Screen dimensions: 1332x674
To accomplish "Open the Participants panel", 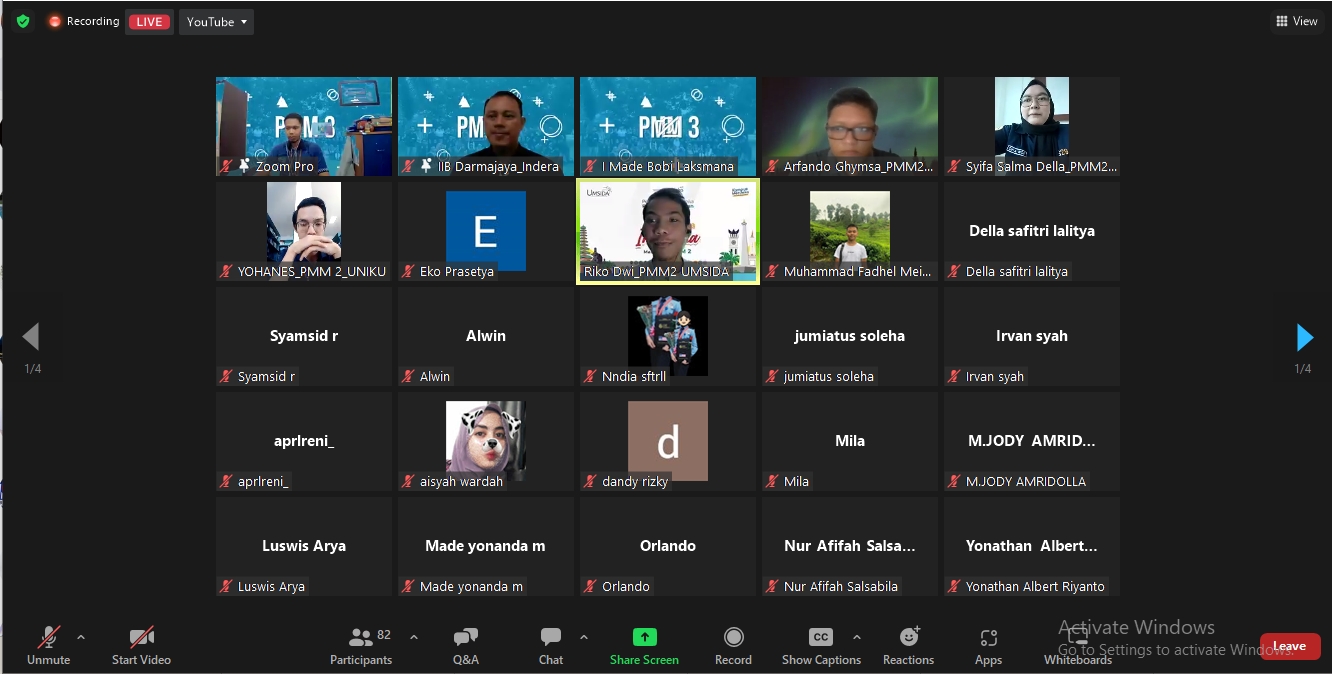I will click(361, 646).
